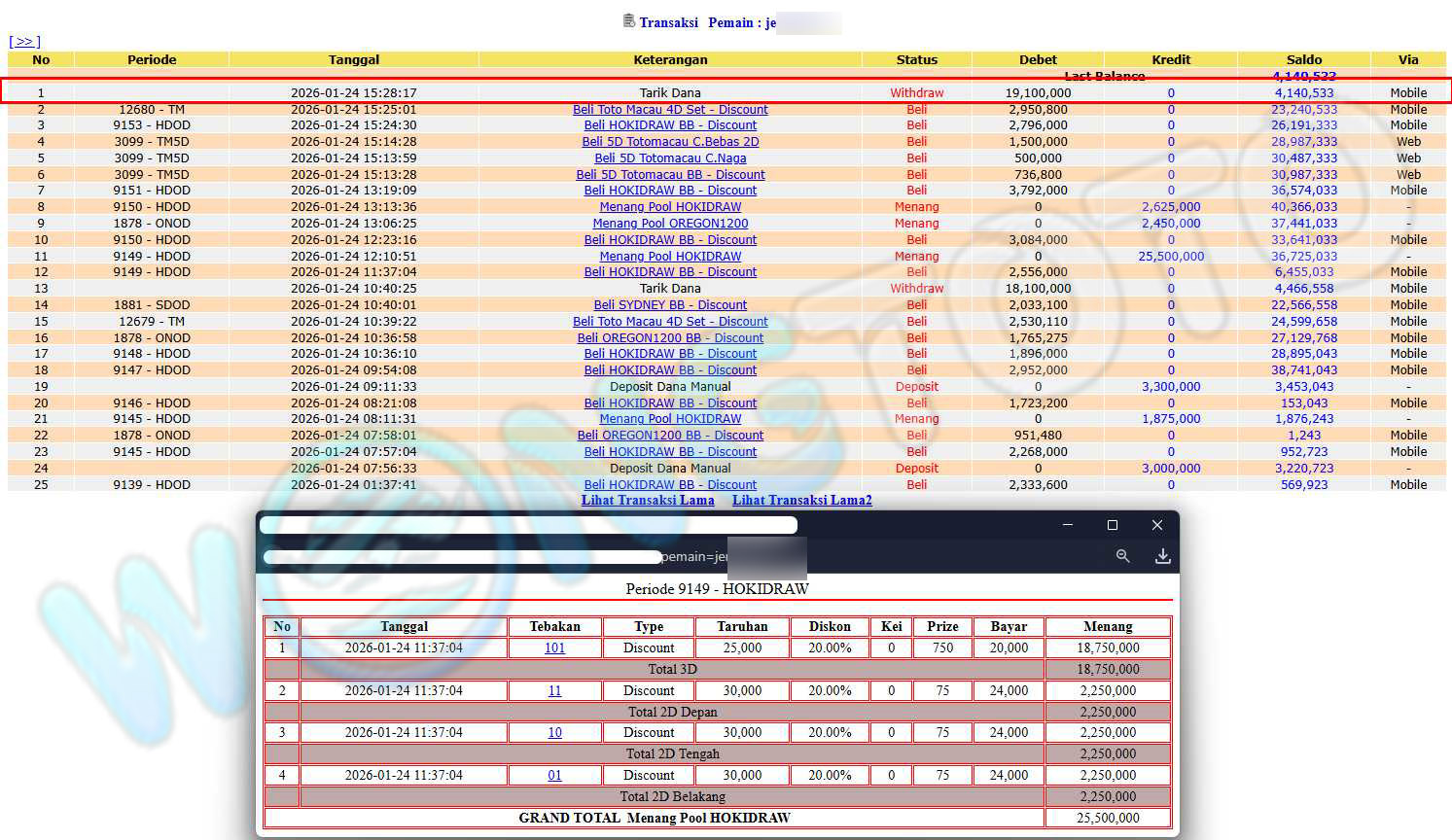The height and width of the screenshot is (840, 1452).
Task: Close the HOKIDRAW popup window
Action: tap(1156, 525)
